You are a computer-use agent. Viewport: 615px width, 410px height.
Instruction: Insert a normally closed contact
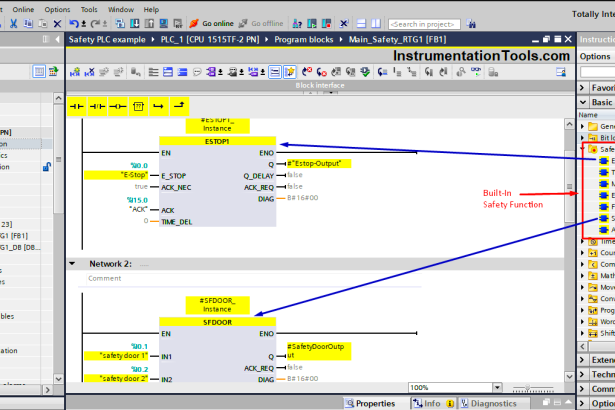[x=98, y=105]
